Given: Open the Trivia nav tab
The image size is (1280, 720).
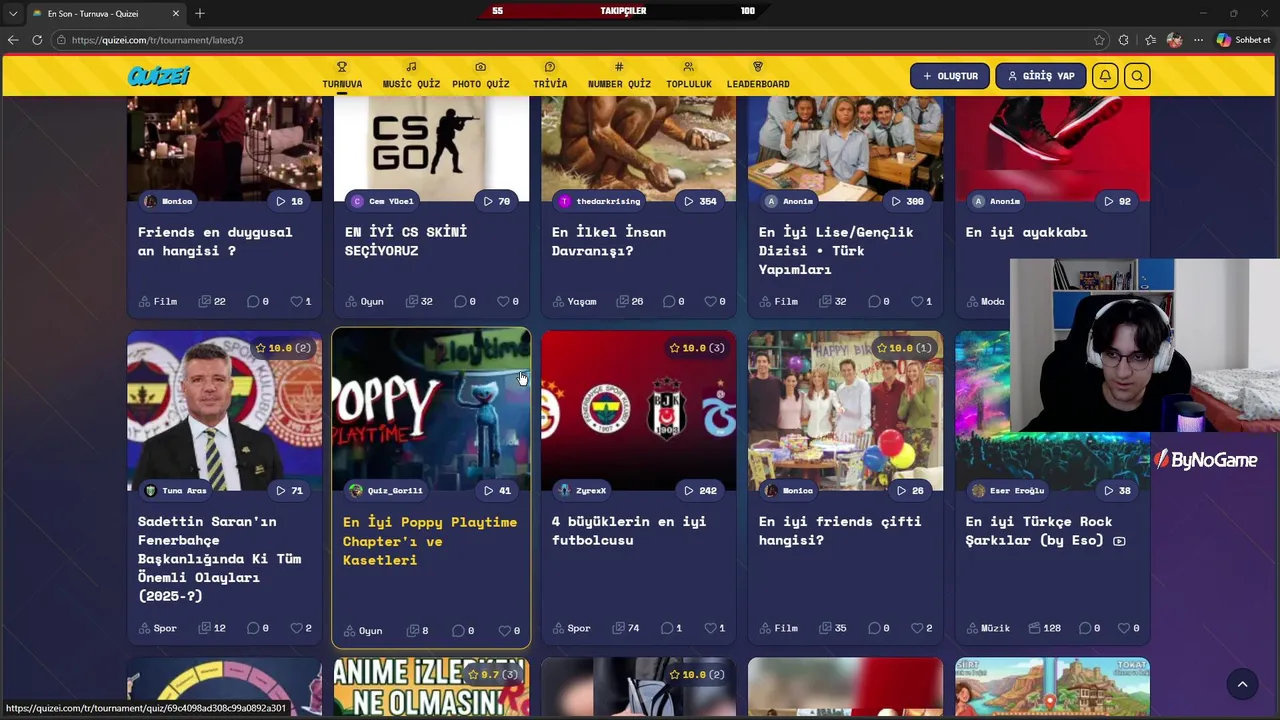Looking at the screenshot, I should pyautogui.click(x=550, y=76).
